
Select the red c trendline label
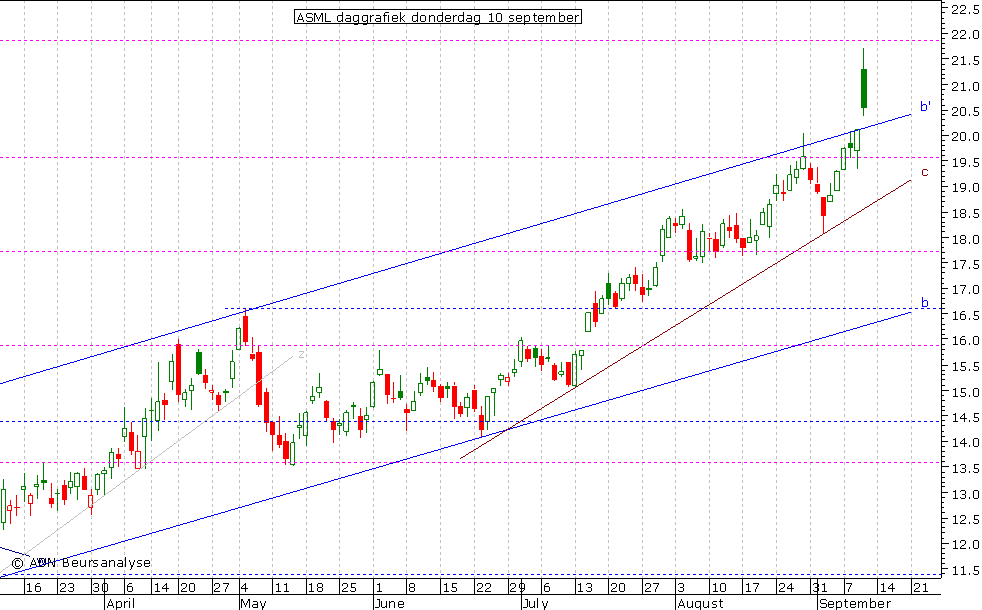click(x=924, y=172)
